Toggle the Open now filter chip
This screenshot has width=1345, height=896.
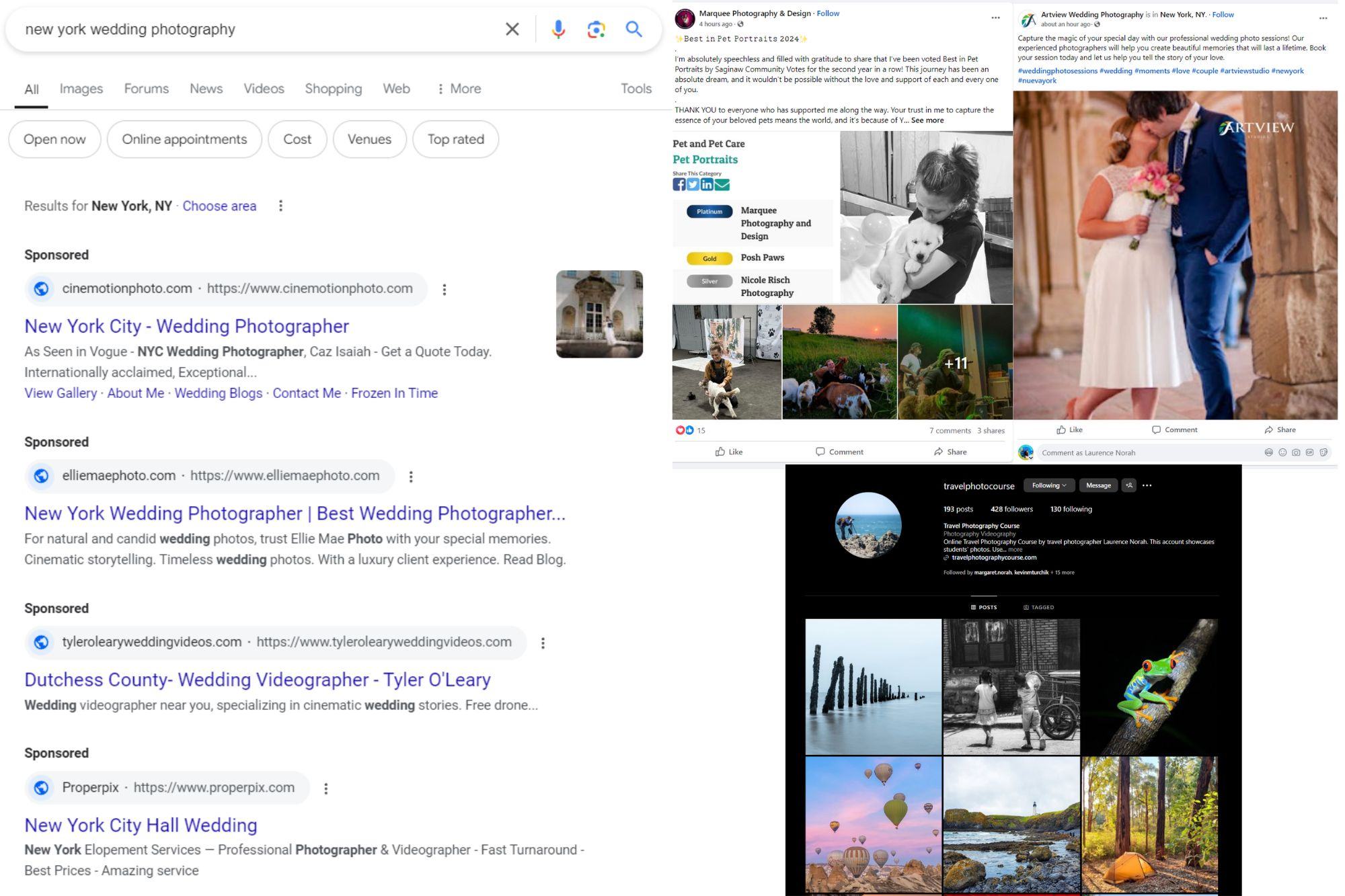click(x=54, y=139)
